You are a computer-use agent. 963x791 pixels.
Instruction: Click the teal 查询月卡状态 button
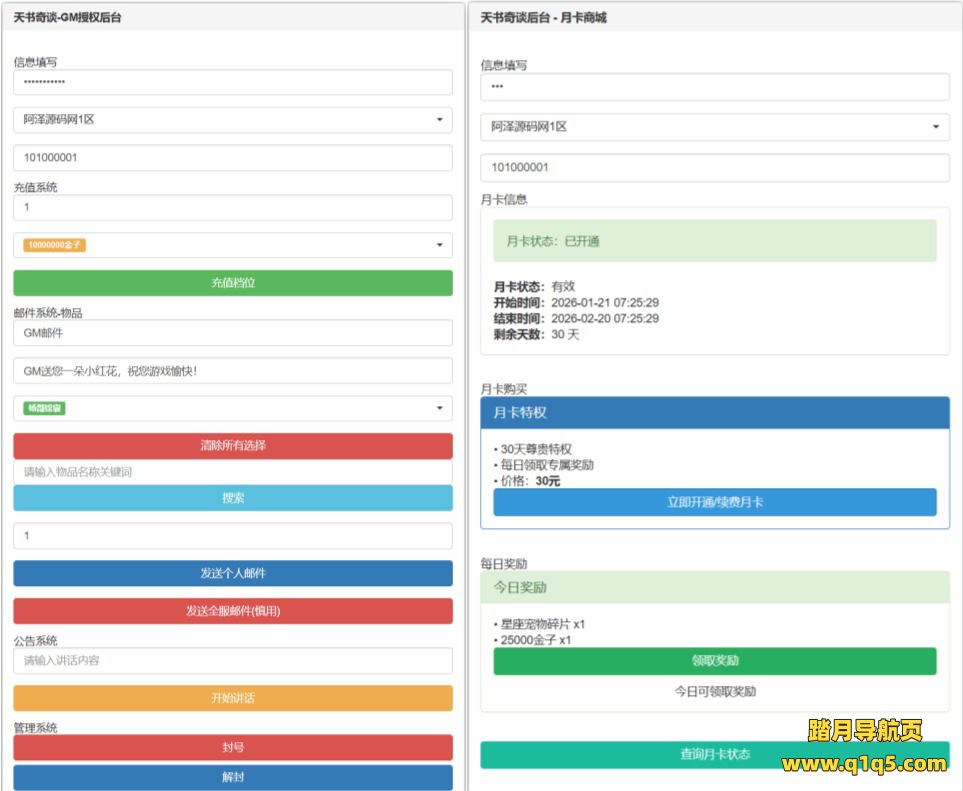714,756
